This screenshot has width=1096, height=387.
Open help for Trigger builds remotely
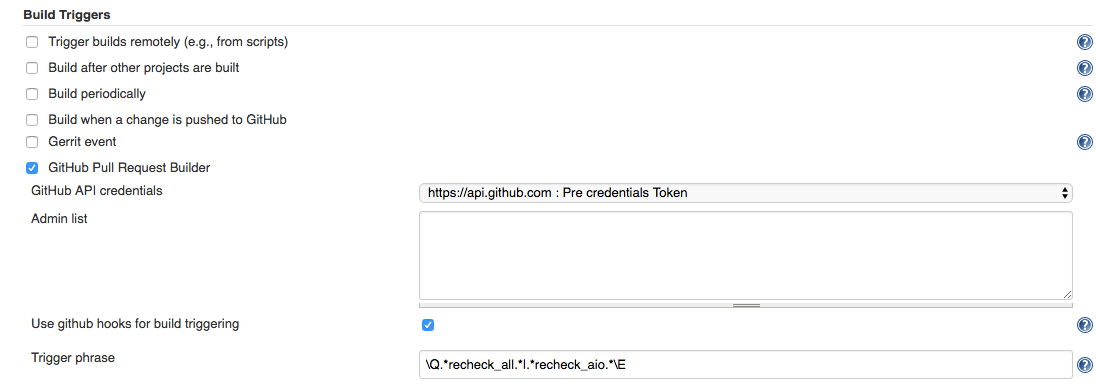tap(1084, 42)
